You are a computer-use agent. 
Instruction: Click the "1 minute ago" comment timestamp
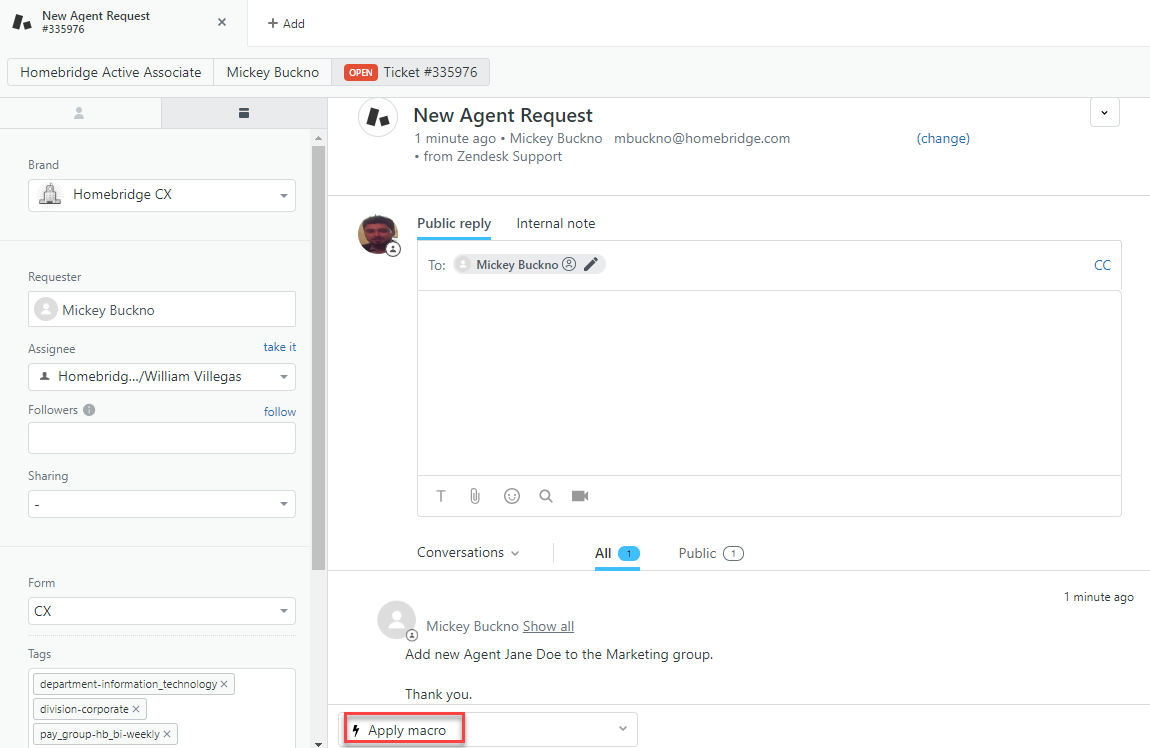tap(1099, 597)
